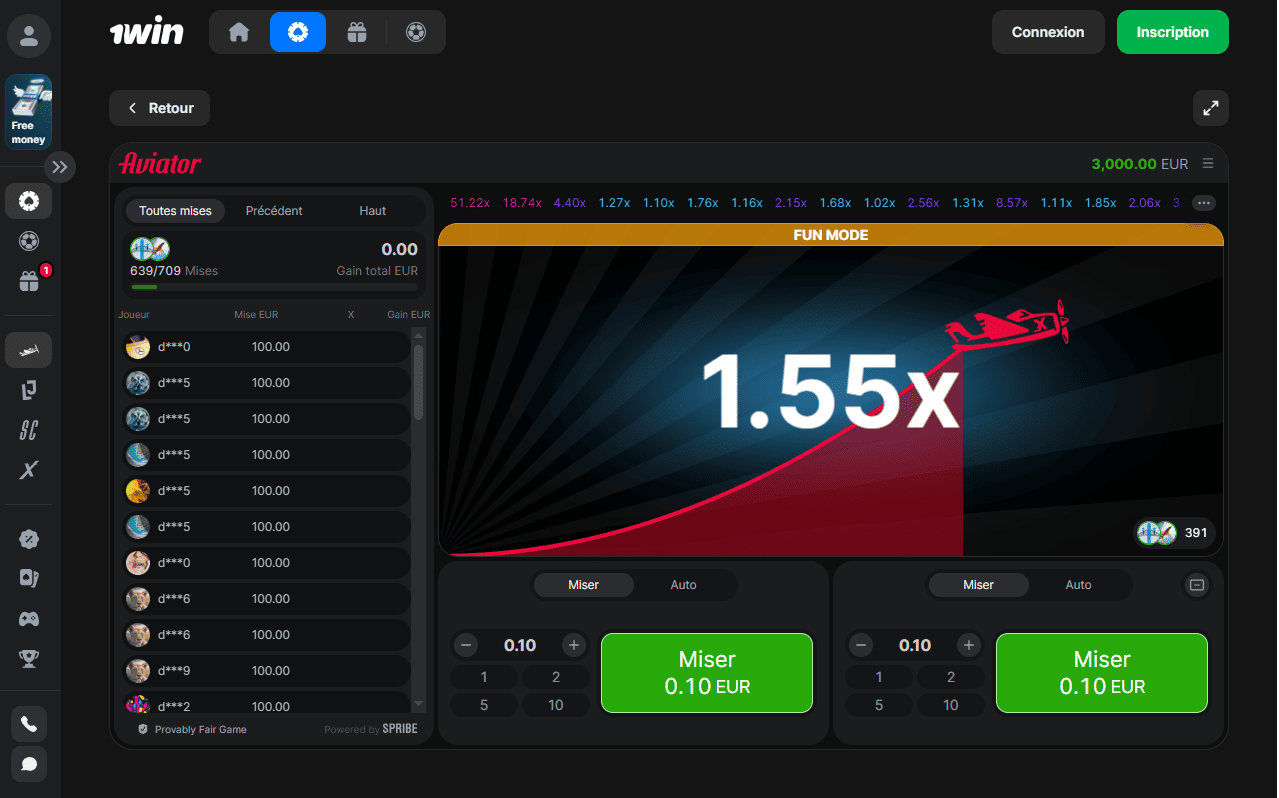Open the gift bonuses icon with badge
This screenshot has width=1279, height=798.
(29, 281)
